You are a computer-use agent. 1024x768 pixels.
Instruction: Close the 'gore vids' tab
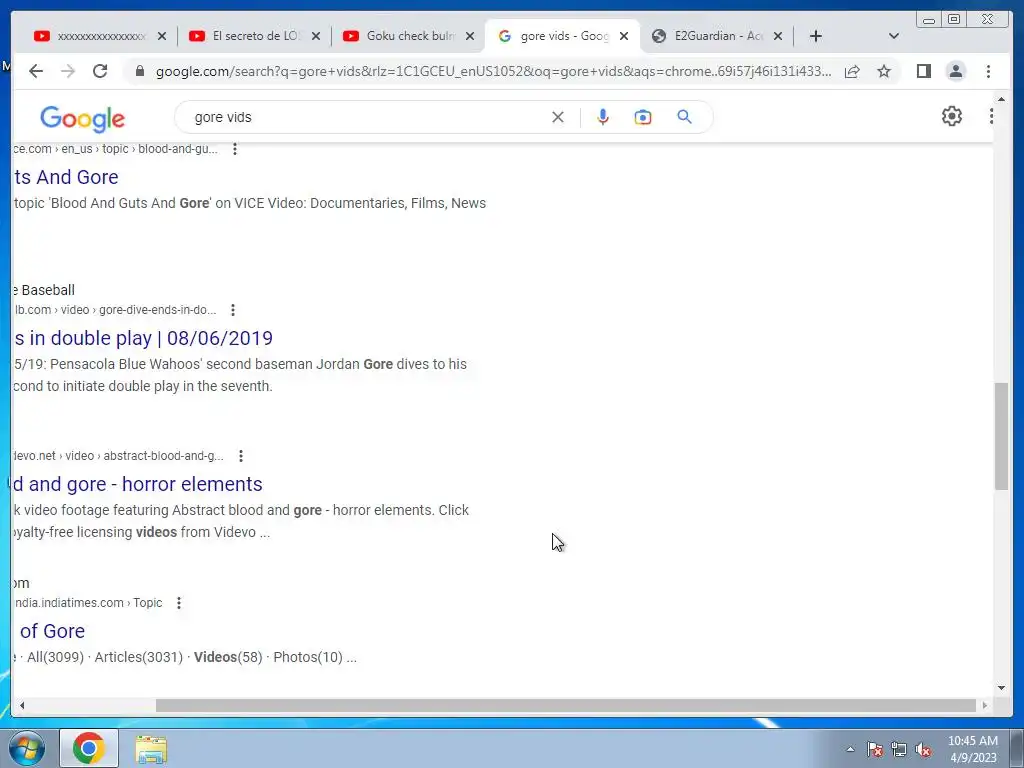click(x=624, y=36)
